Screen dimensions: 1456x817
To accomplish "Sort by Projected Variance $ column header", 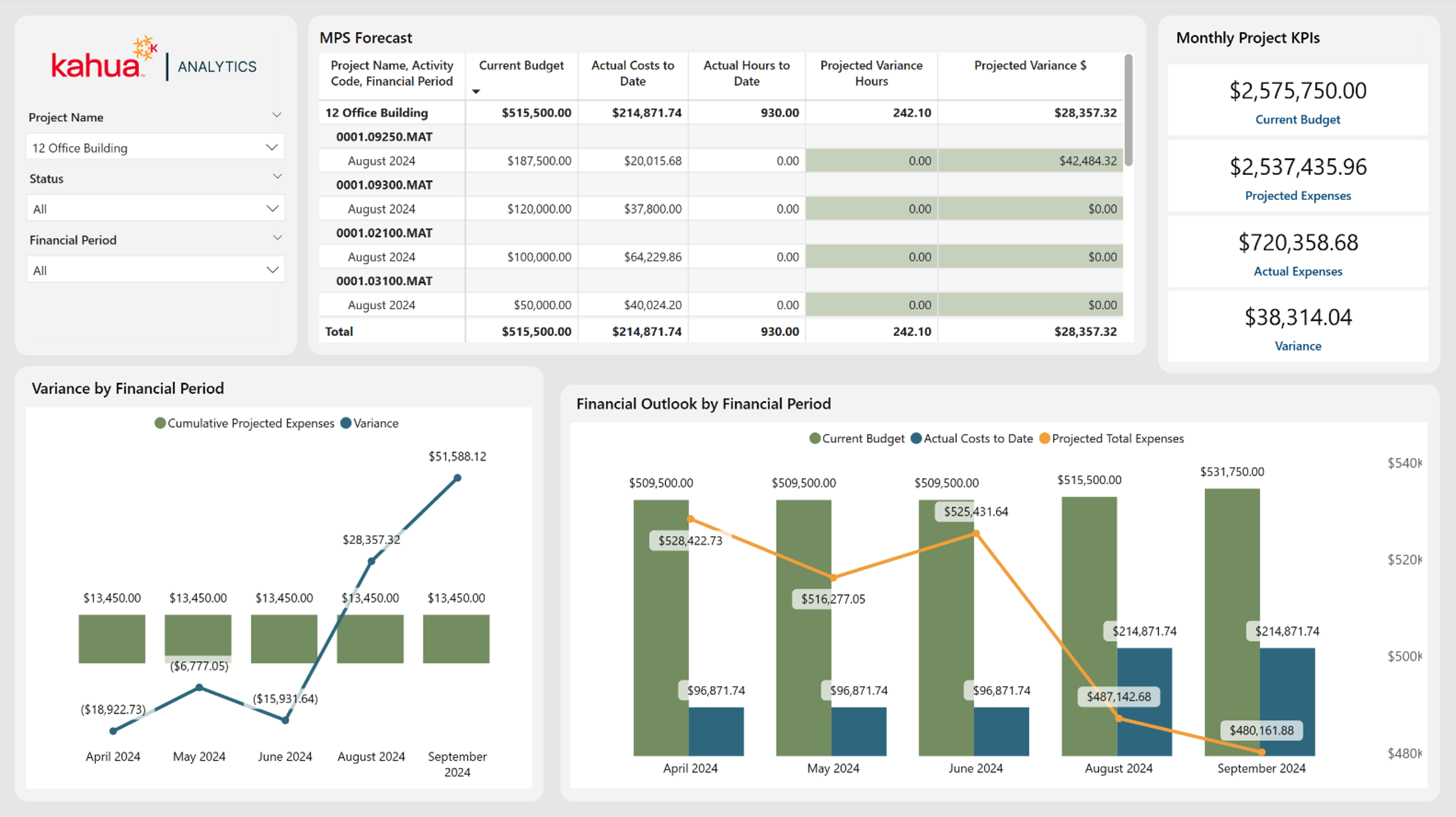I will pos(1030,65).
